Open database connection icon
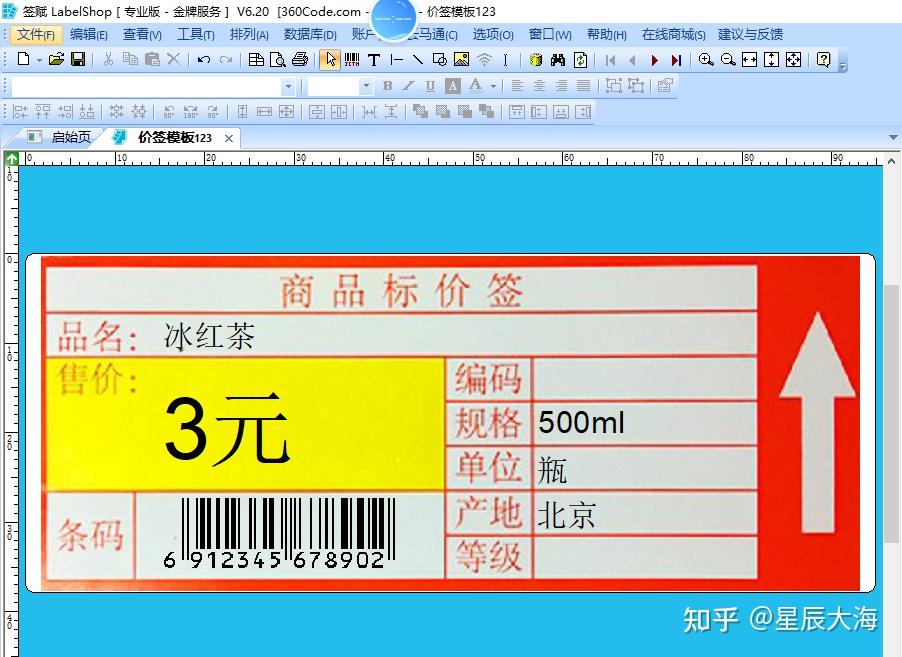Viewport: 902px width, 657px height. point(534,60)
